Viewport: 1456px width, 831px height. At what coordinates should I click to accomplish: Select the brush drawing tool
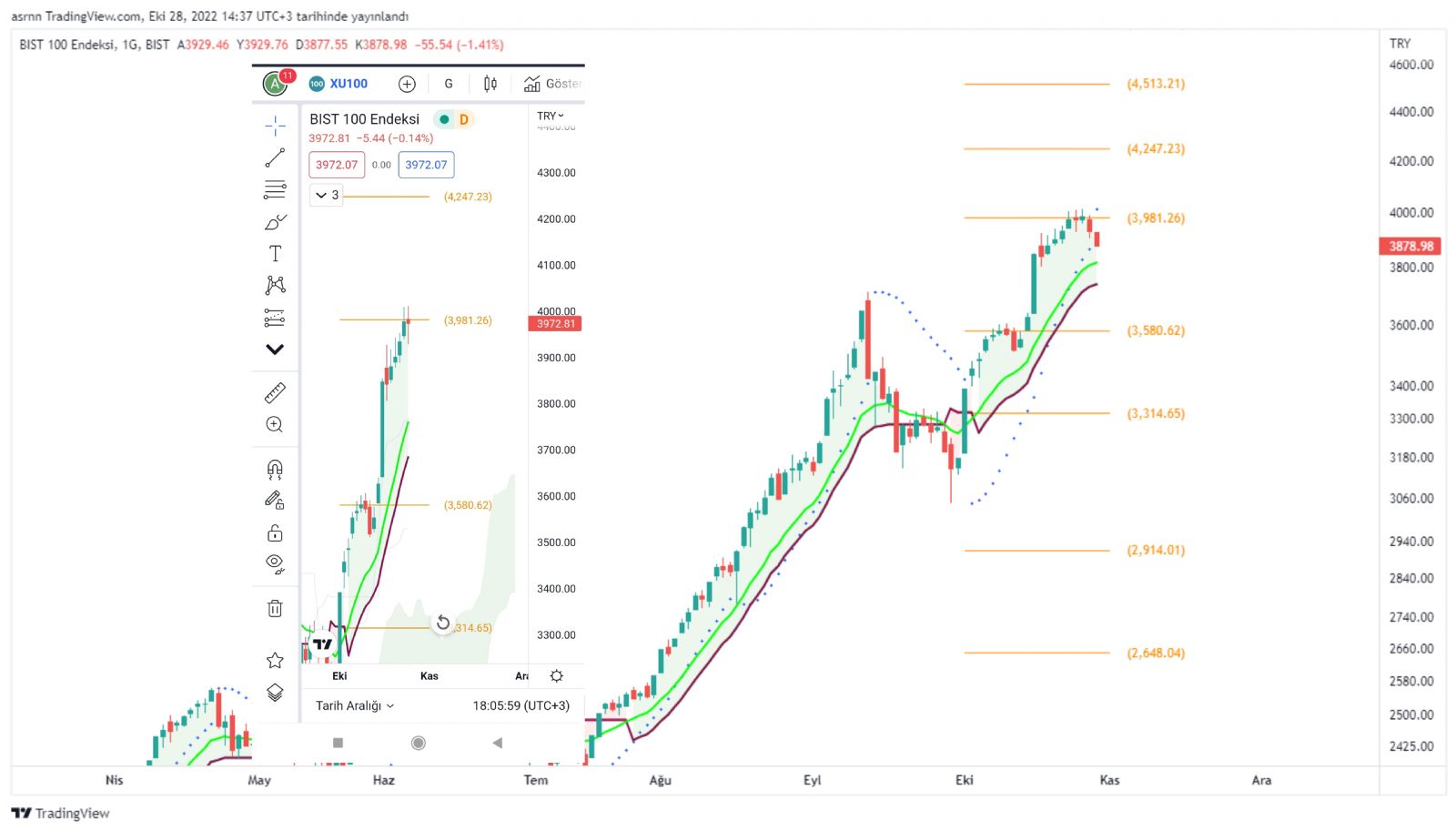click(x=275, y=222)
